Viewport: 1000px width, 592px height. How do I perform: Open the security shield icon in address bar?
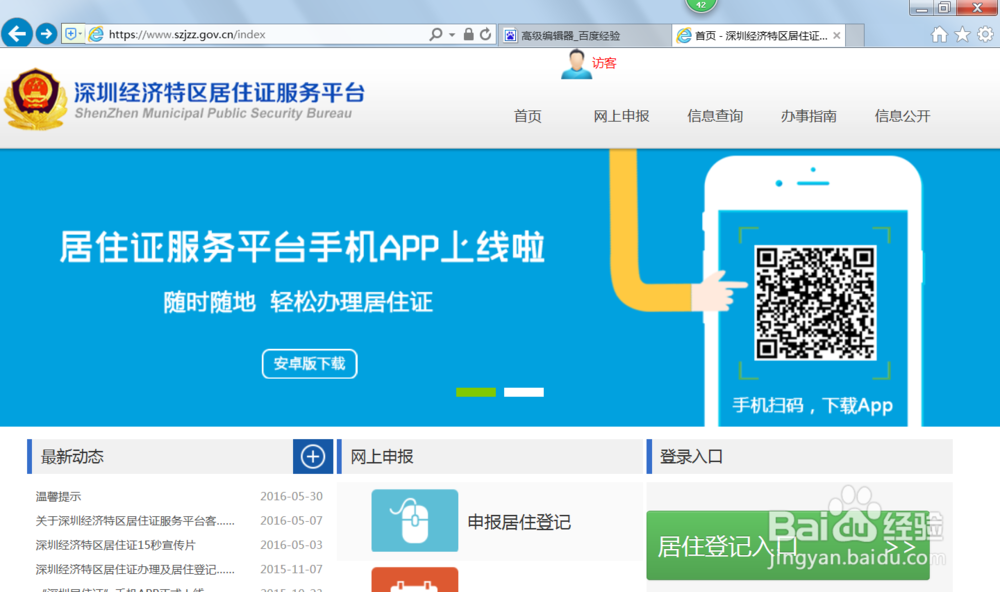[x=71, y=34]
